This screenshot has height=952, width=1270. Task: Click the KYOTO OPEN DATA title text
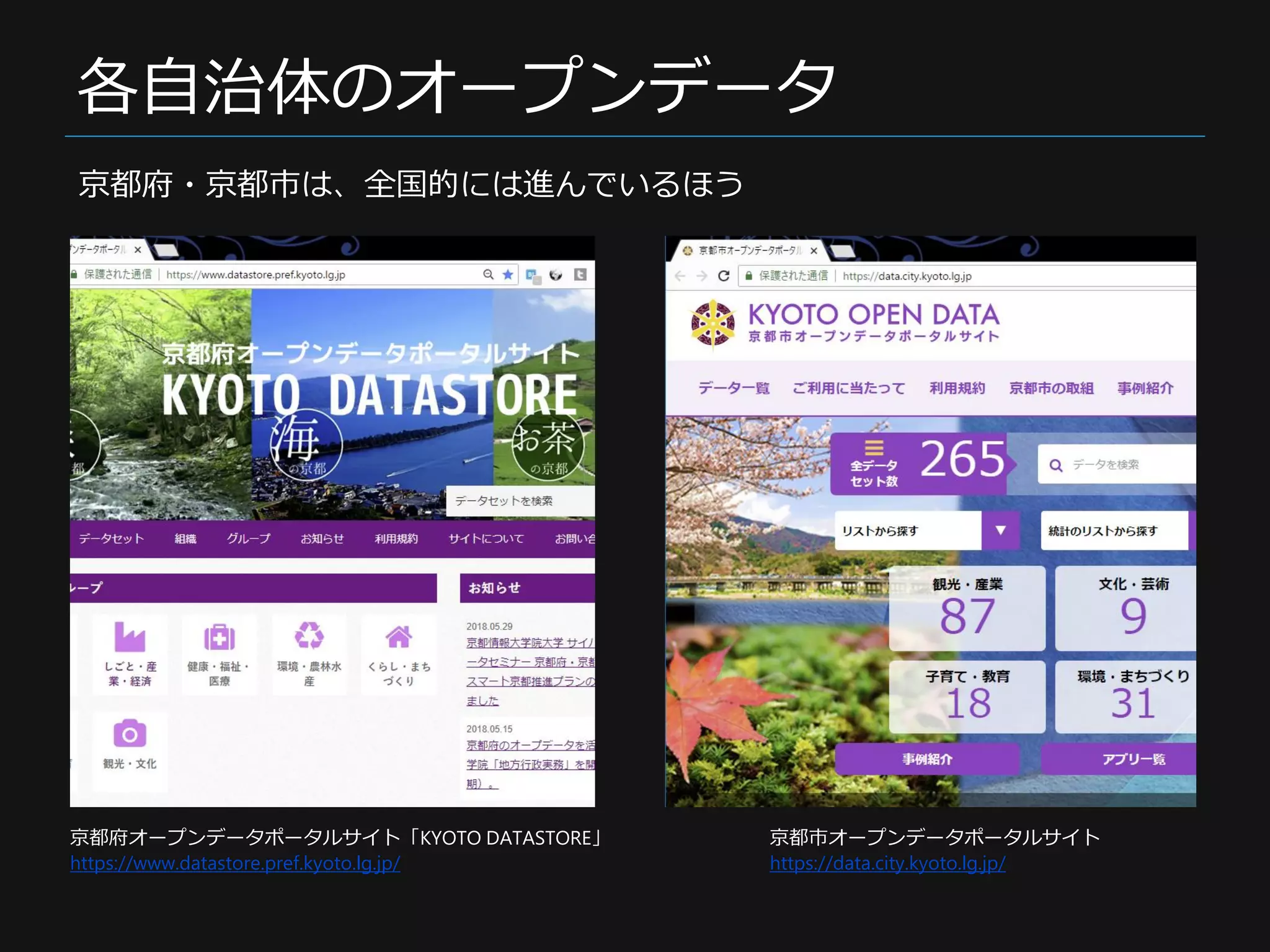pos(874,314)
